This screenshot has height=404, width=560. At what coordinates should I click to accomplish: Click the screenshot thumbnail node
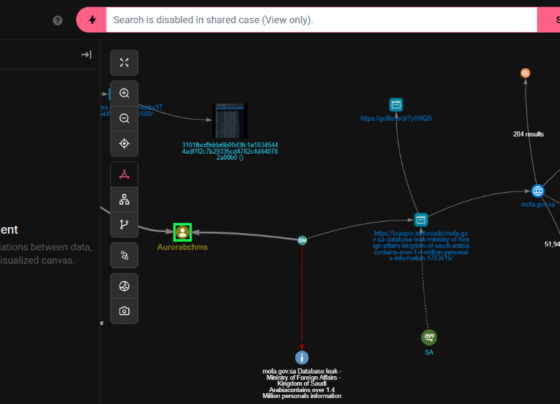[x=230, y=121]
